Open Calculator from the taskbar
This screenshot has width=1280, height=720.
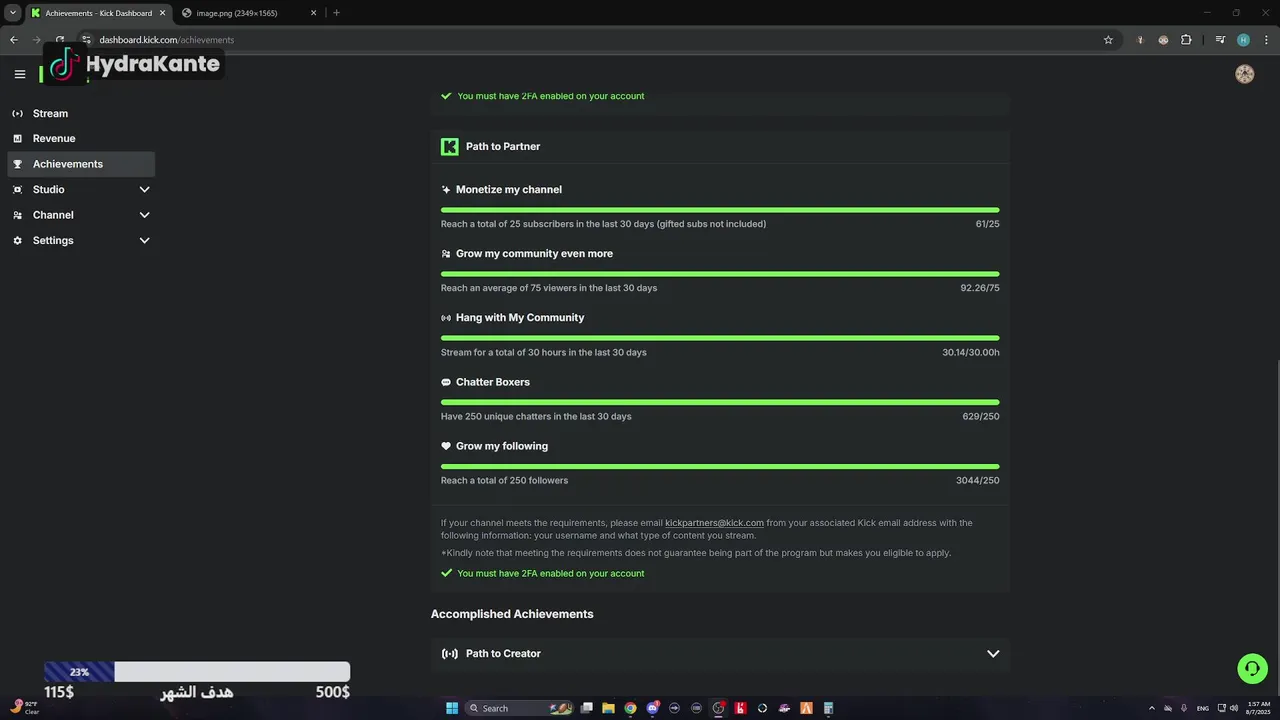coord(828,708)
